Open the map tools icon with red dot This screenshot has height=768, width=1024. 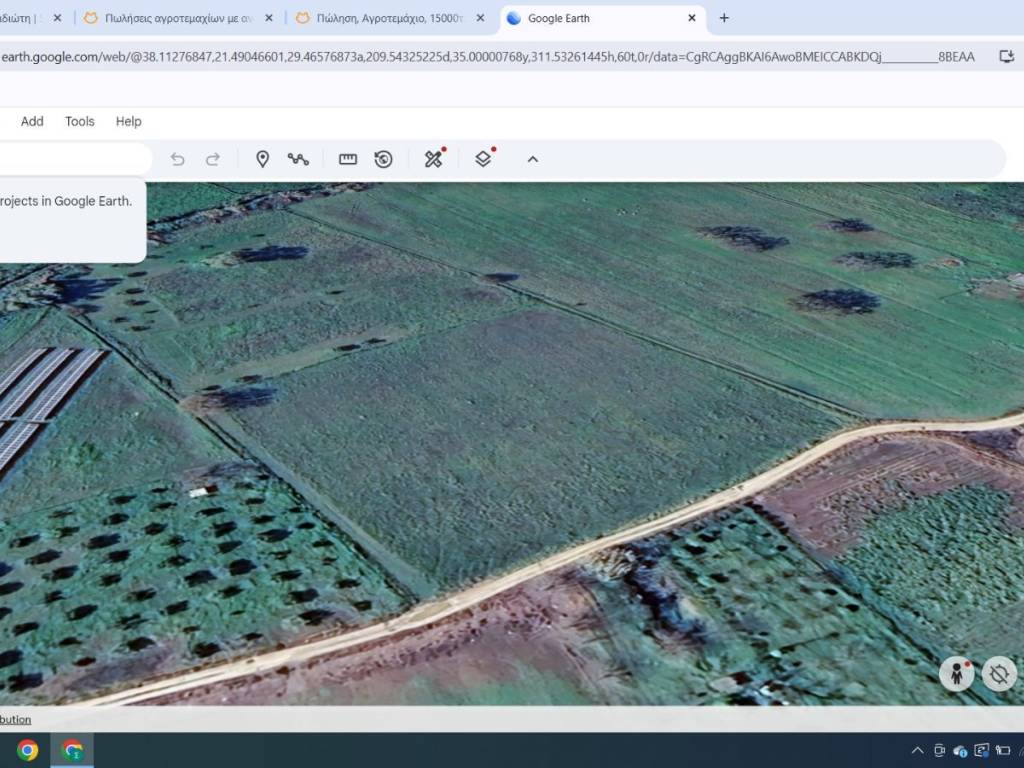[x=433, y=159]
